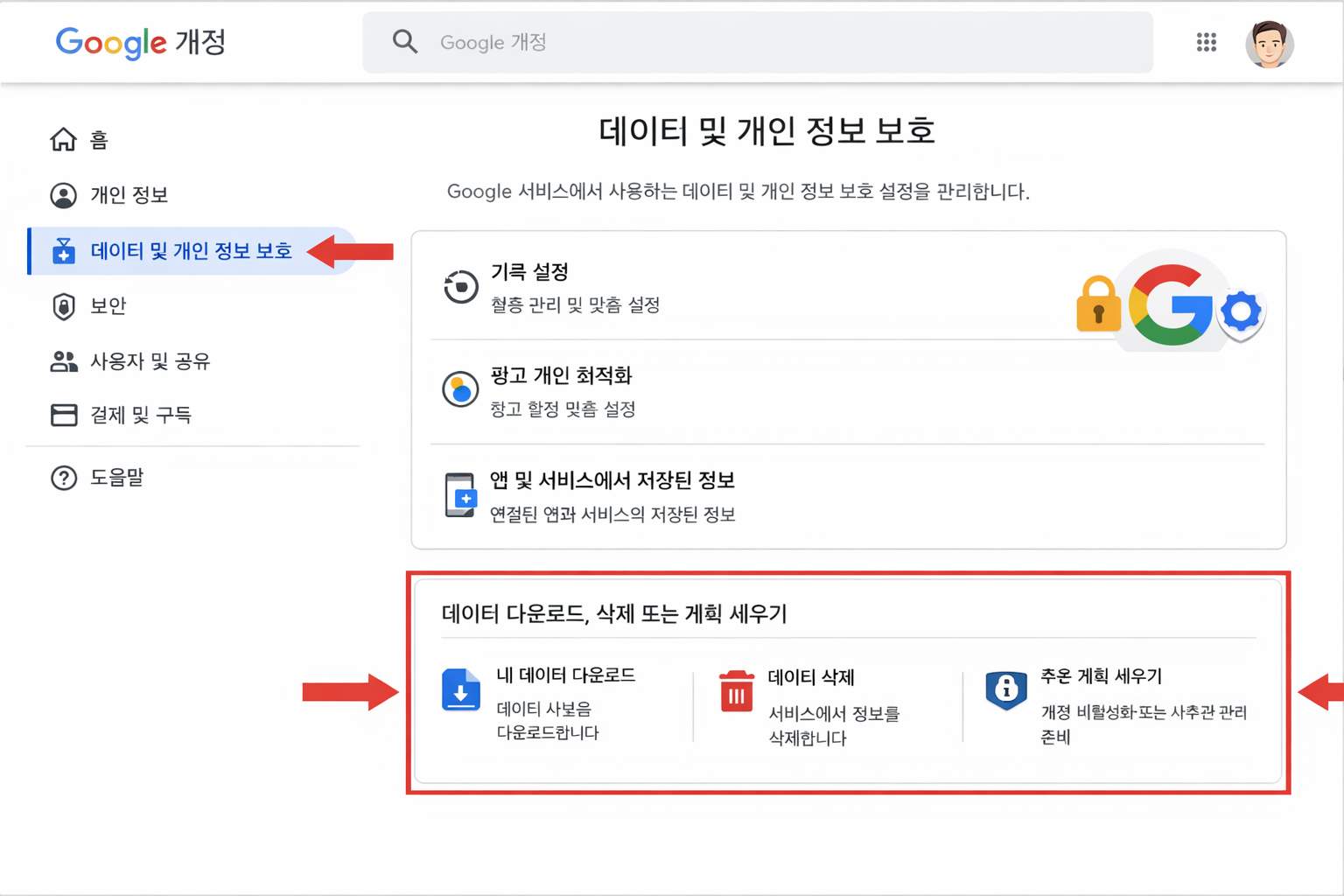
Task: Click the Google 계정 logo
Action: click(x=141, y=42)
